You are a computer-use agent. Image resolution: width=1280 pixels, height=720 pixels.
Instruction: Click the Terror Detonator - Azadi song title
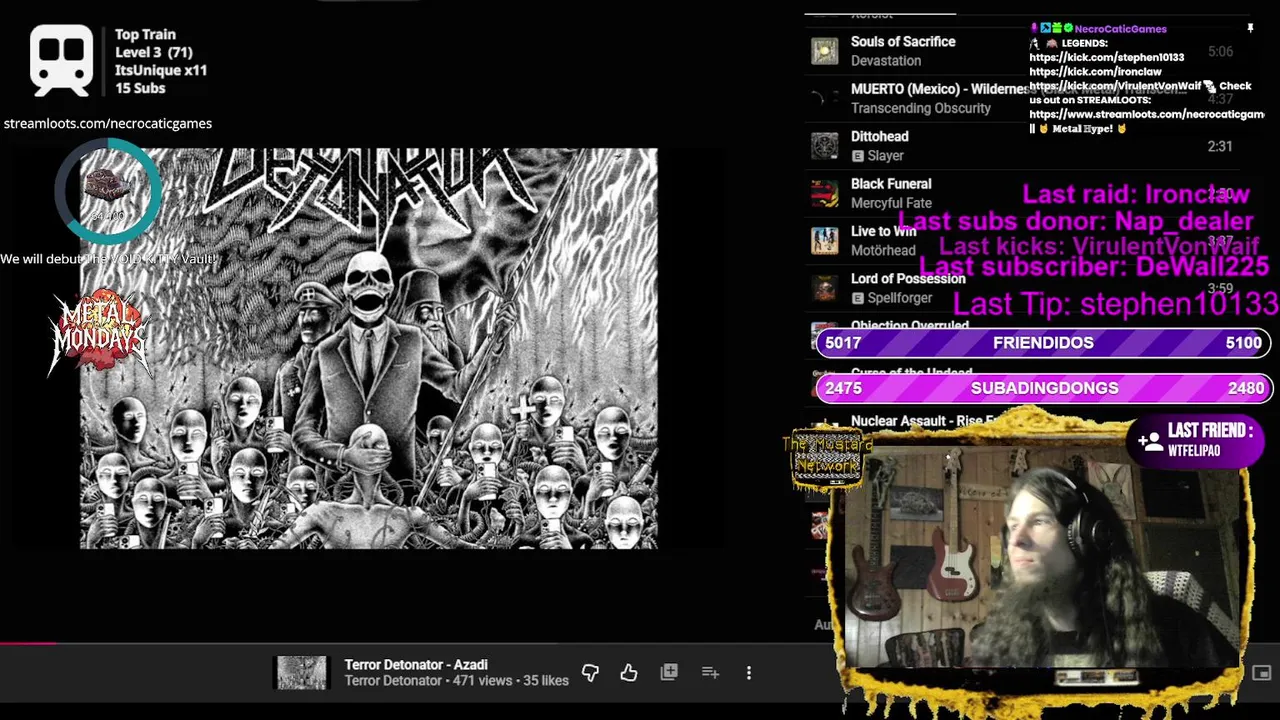(x=416, y=665)
